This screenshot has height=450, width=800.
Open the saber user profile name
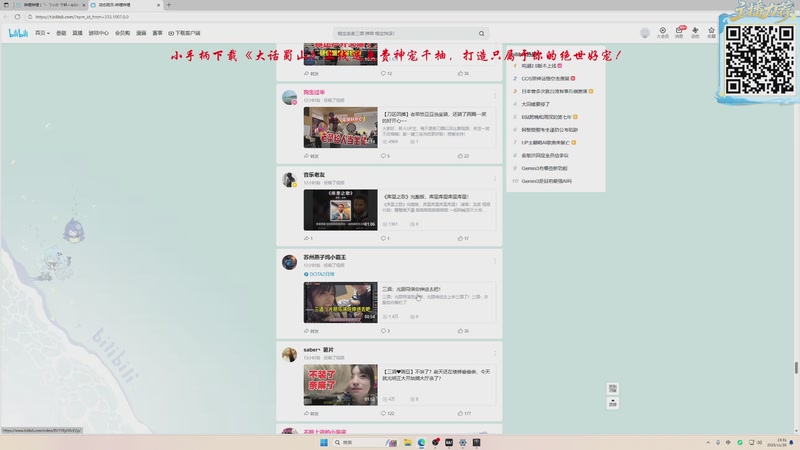pyautogui.click(x=318, y=350)
